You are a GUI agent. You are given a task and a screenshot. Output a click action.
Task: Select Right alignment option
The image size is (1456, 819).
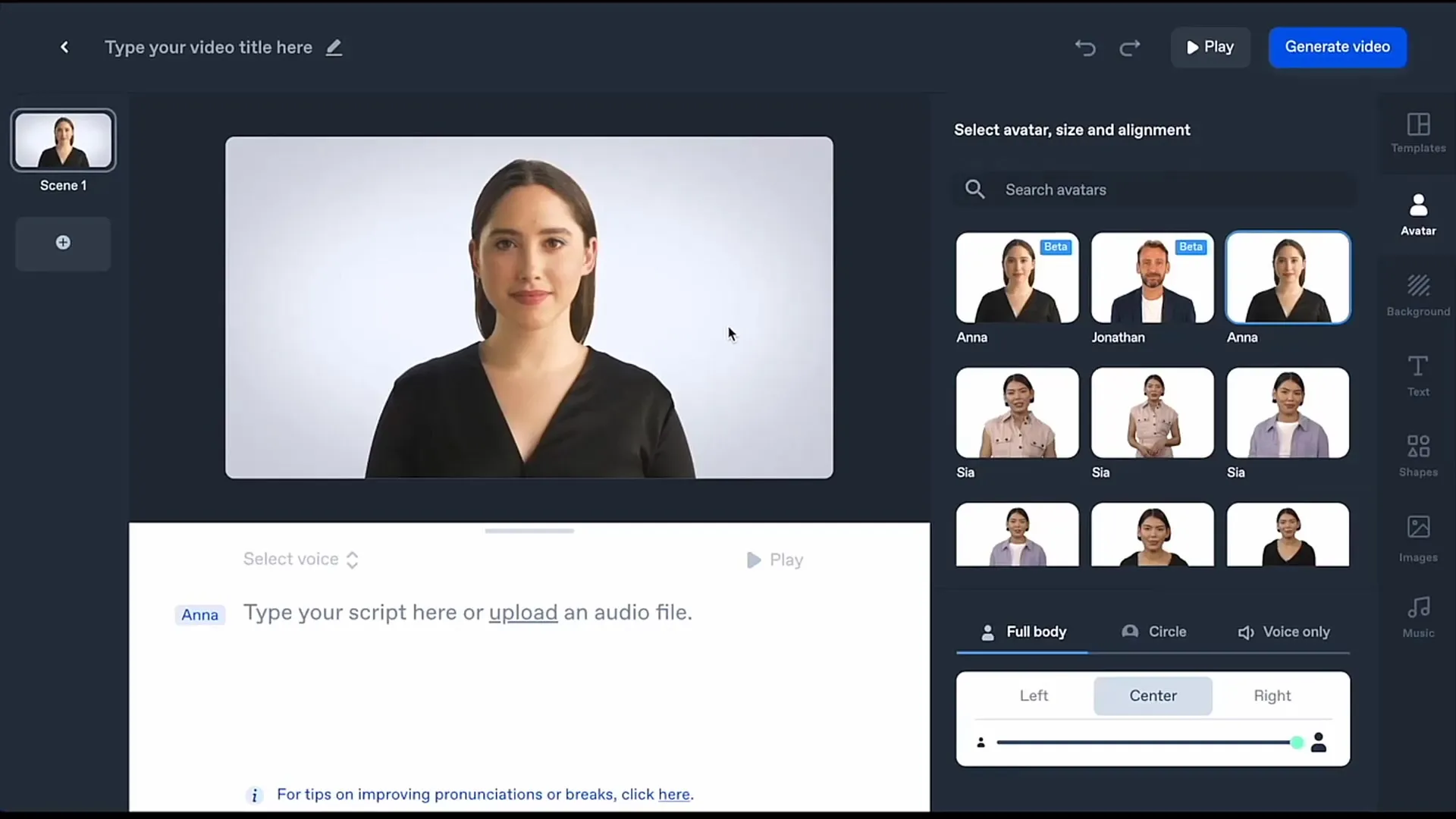pyautogui.click(x=1271, y=695)
